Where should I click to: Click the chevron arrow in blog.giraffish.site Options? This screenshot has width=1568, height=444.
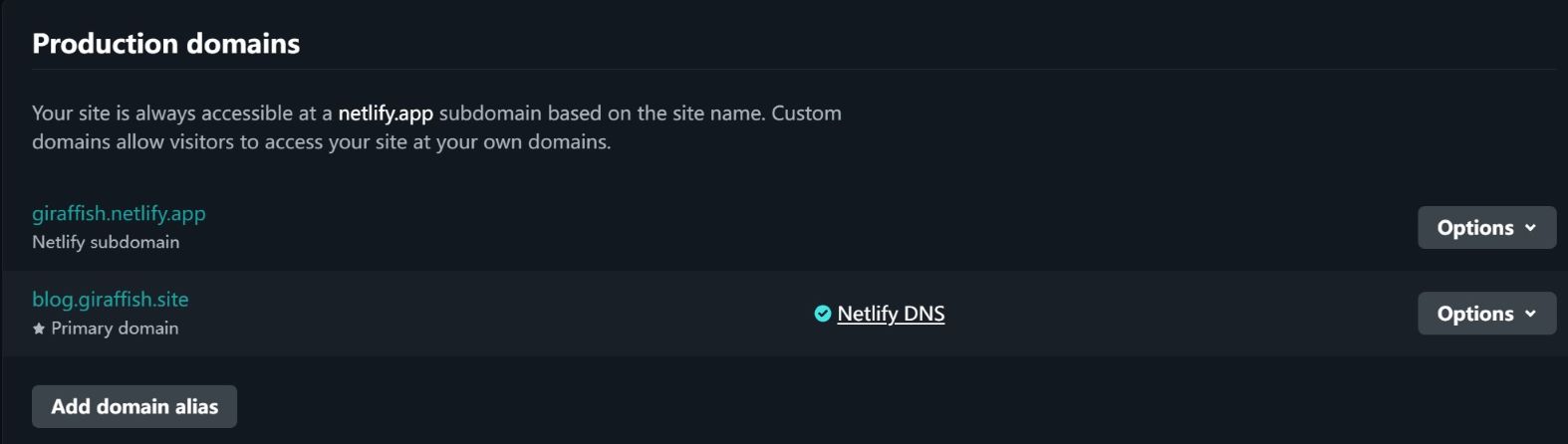(1530, 314)
